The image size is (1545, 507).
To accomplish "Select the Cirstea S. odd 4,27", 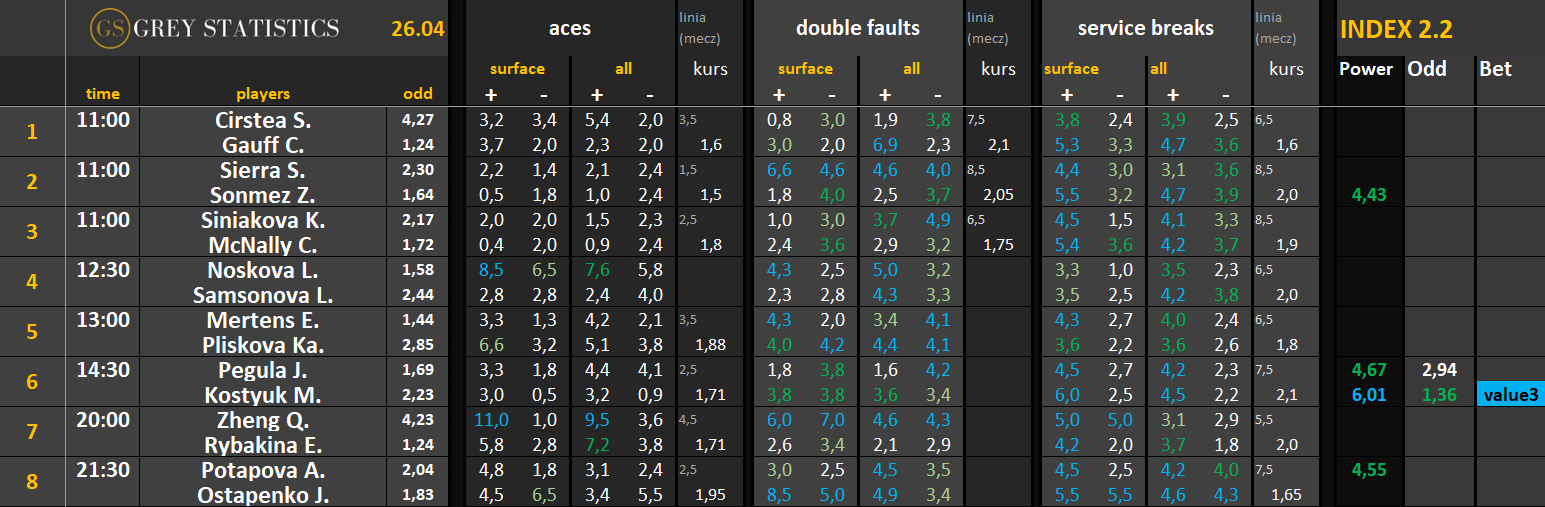I will 418,119.
